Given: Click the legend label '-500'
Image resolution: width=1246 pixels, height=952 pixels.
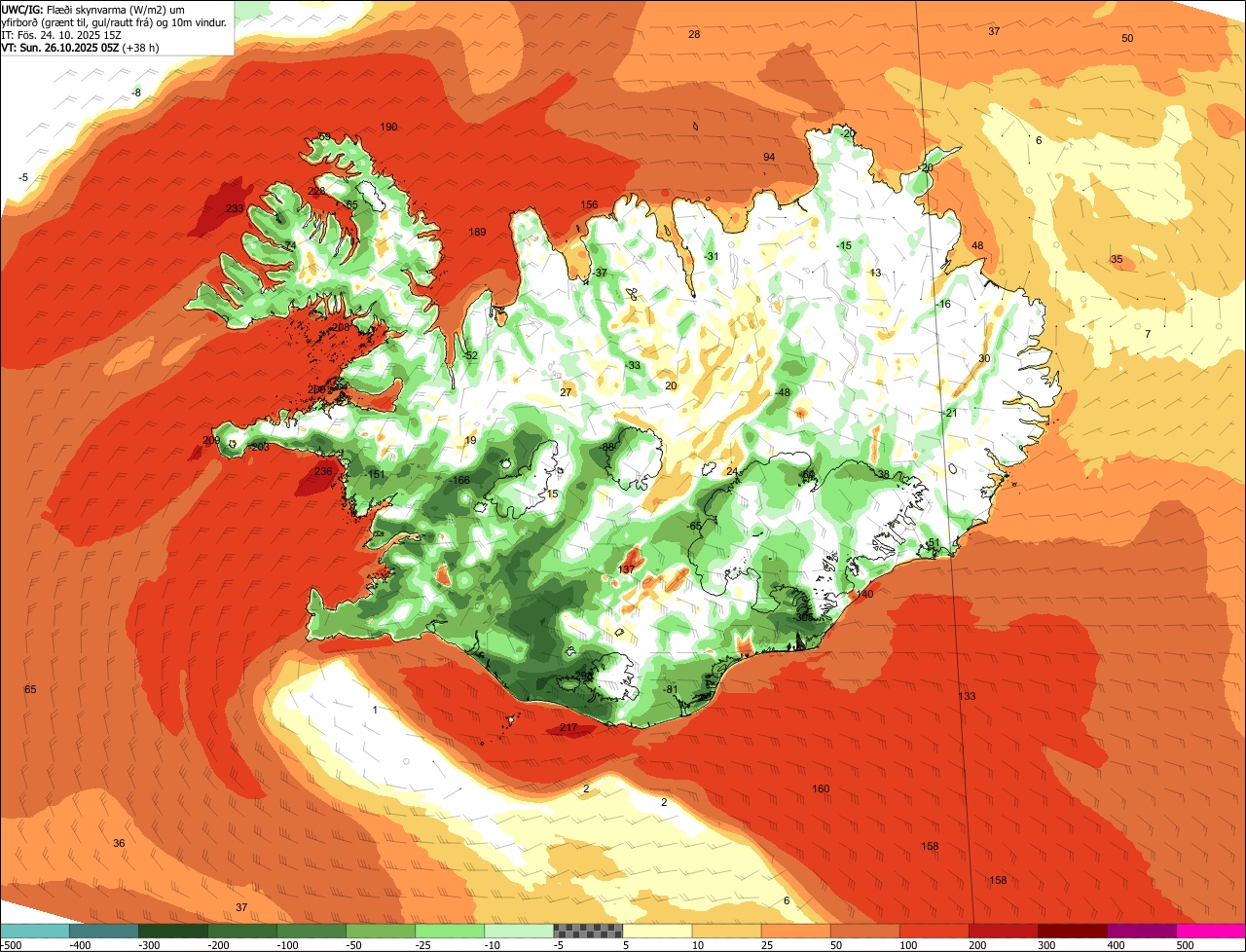Looking at the screenshot, I should (x=11, y=945).
